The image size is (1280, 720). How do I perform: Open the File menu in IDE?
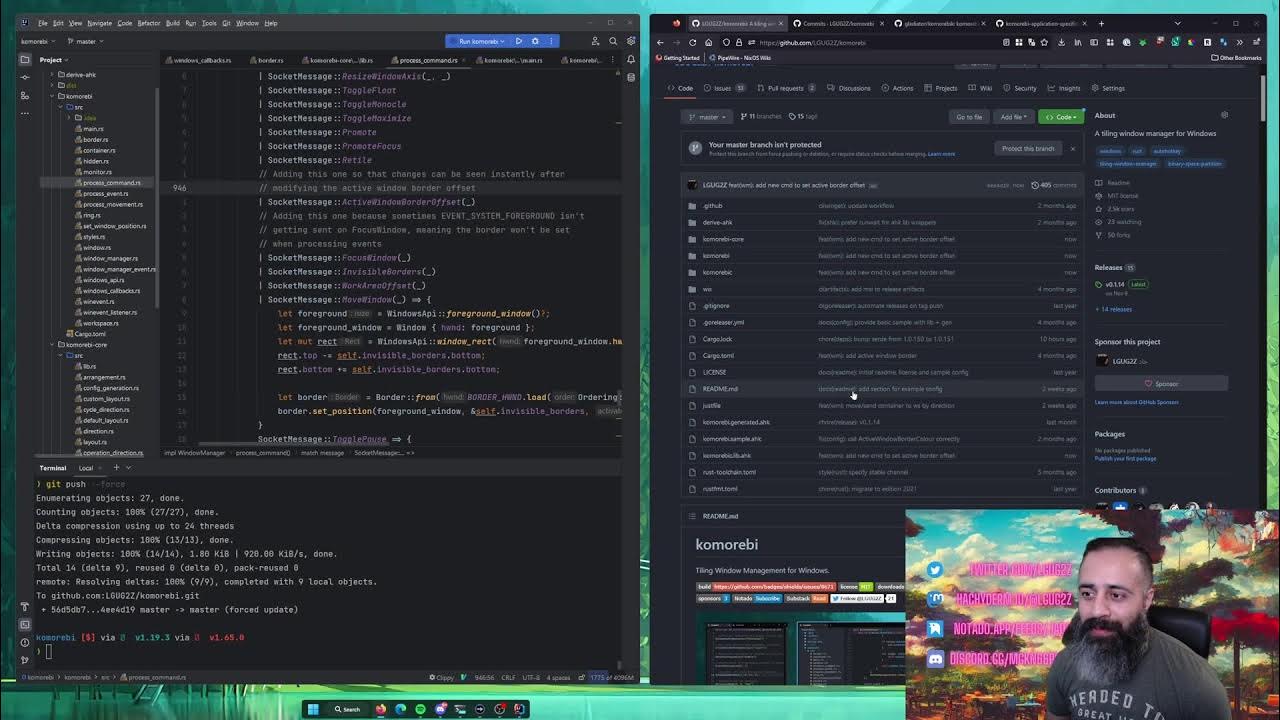tap(42, 23)
